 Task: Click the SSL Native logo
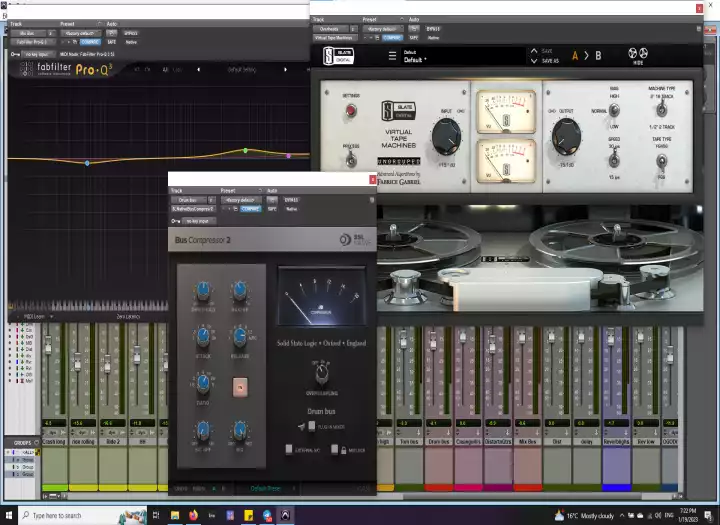[x=354, y=239]
